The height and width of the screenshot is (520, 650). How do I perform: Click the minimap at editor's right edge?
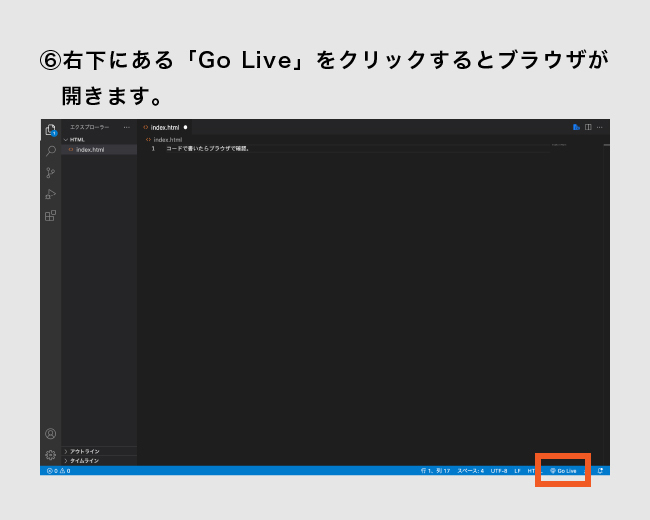tap(559, 145)
